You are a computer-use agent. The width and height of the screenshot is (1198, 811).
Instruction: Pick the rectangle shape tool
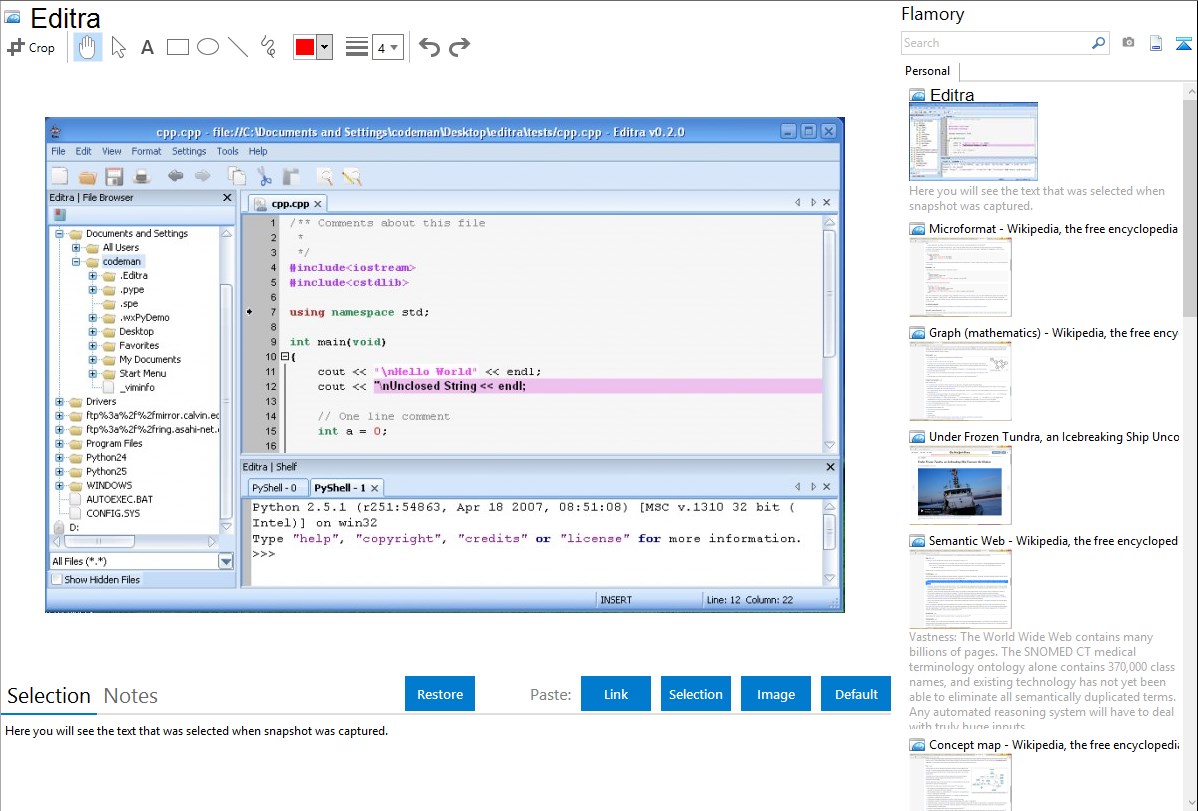[x=178, y=47]
